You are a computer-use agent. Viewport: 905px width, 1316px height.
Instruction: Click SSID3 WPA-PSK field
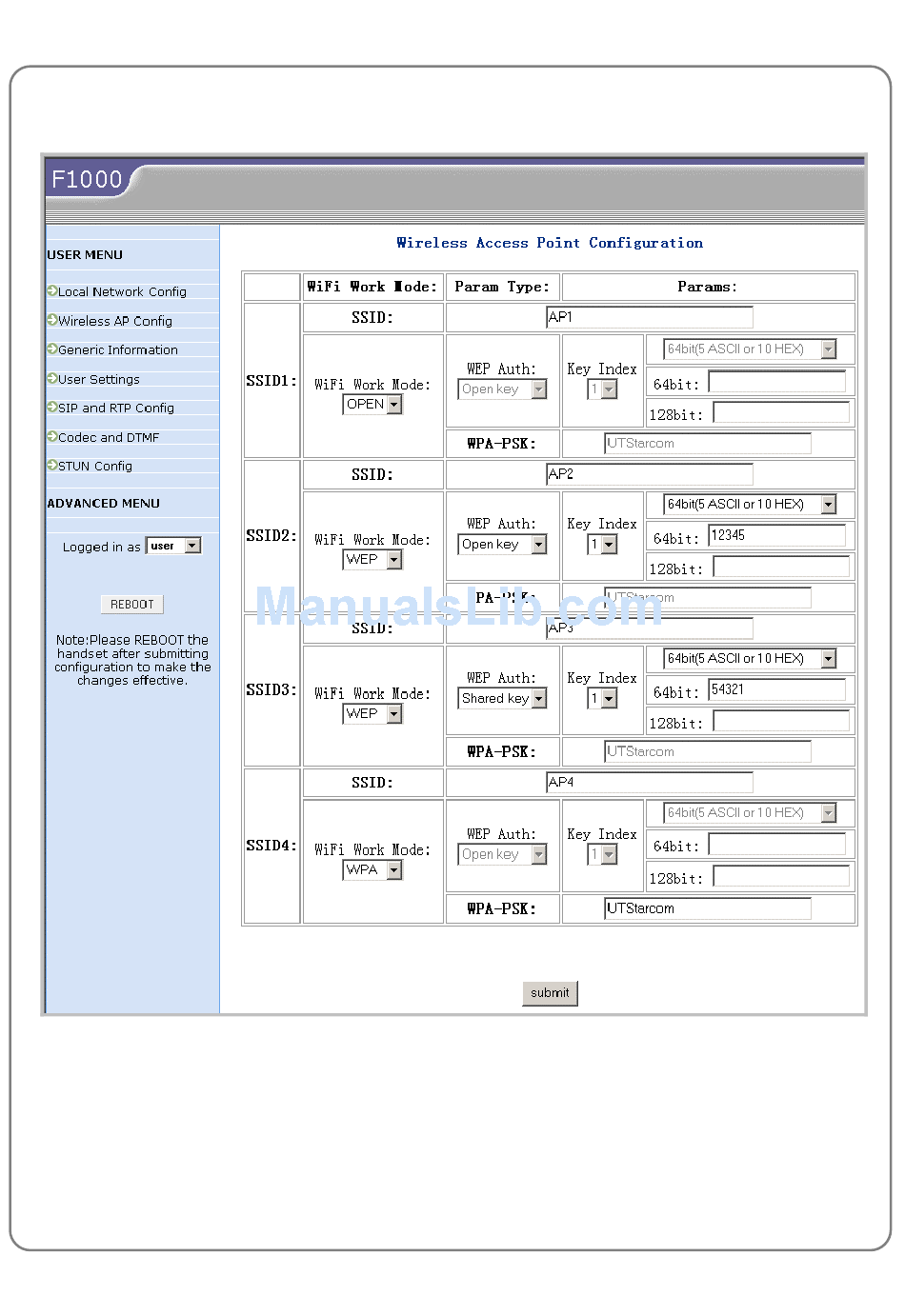[x=708, y=752]
